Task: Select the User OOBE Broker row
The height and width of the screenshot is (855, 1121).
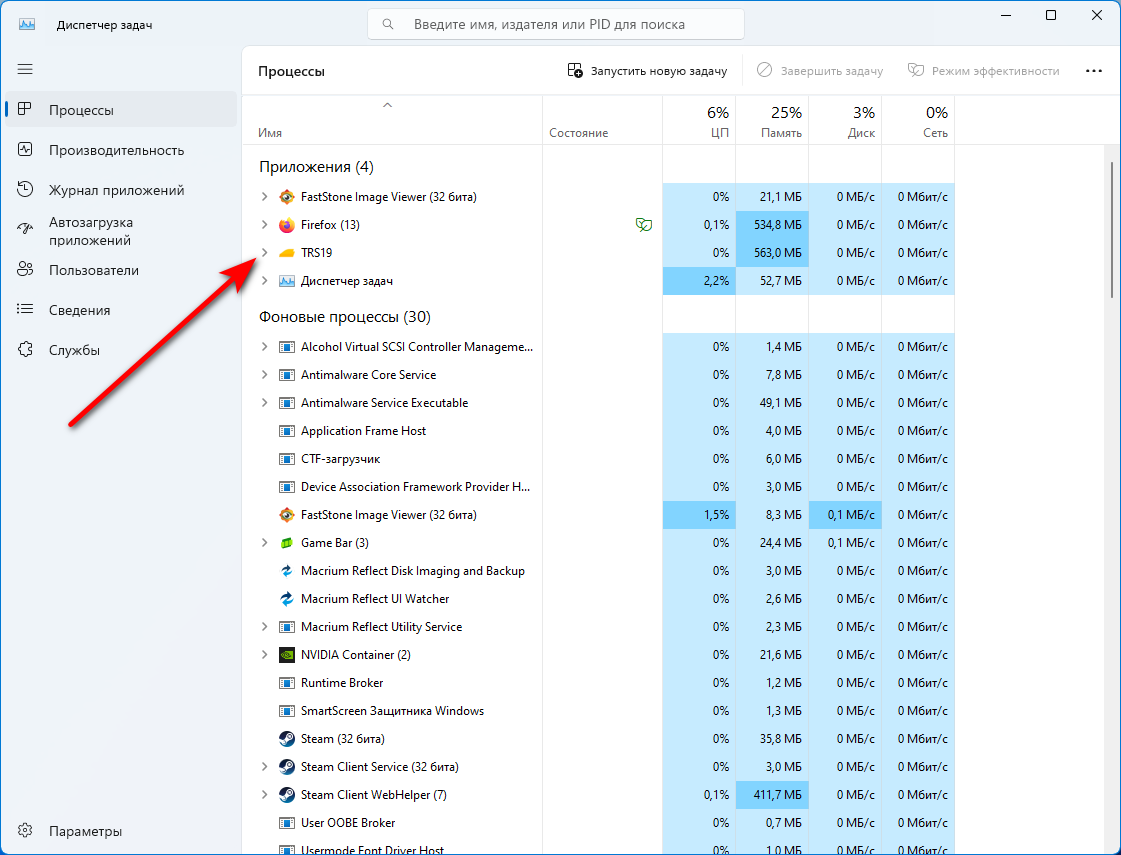Action: tap(598, 823)
